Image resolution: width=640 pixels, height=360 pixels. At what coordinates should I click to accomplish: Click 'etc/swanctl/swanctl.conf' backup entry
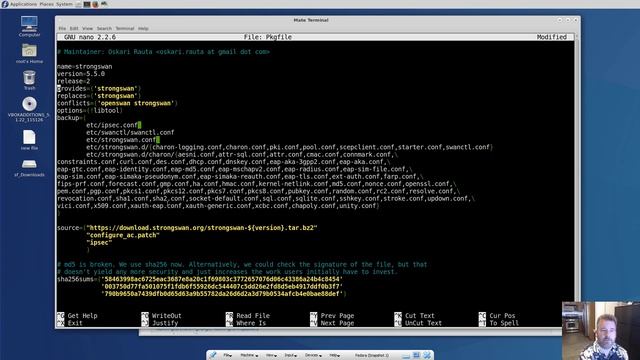pyautogui.click(x=130, y=133)
